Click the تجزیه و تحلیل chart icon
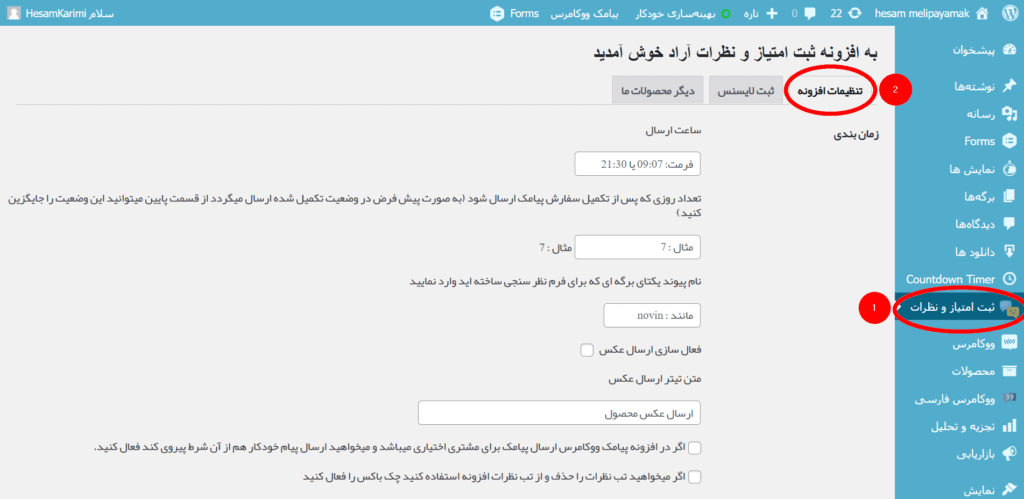Screen dimensions: 1024x499 tap(1010, 426)
